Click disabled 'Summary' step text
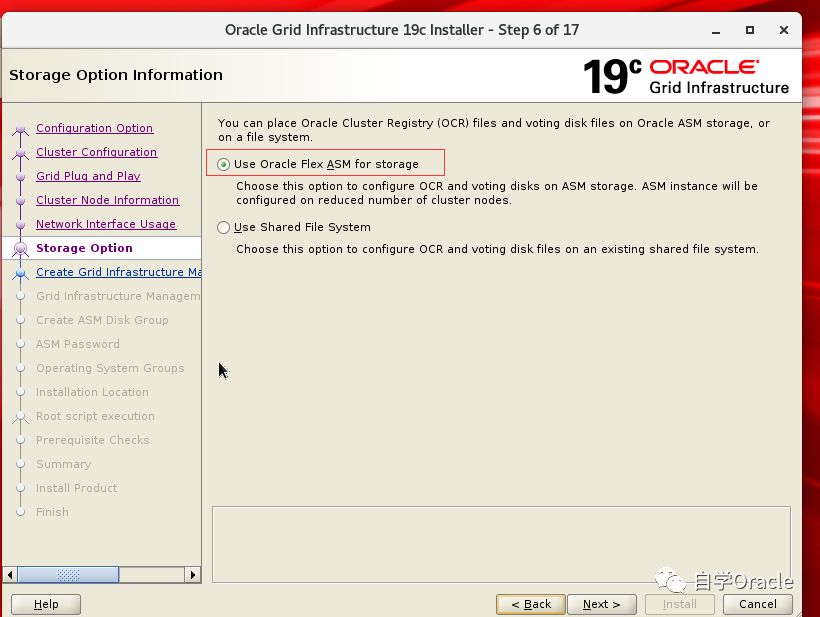The width and height of the screenshot is (820, 617). click(63, 464)
